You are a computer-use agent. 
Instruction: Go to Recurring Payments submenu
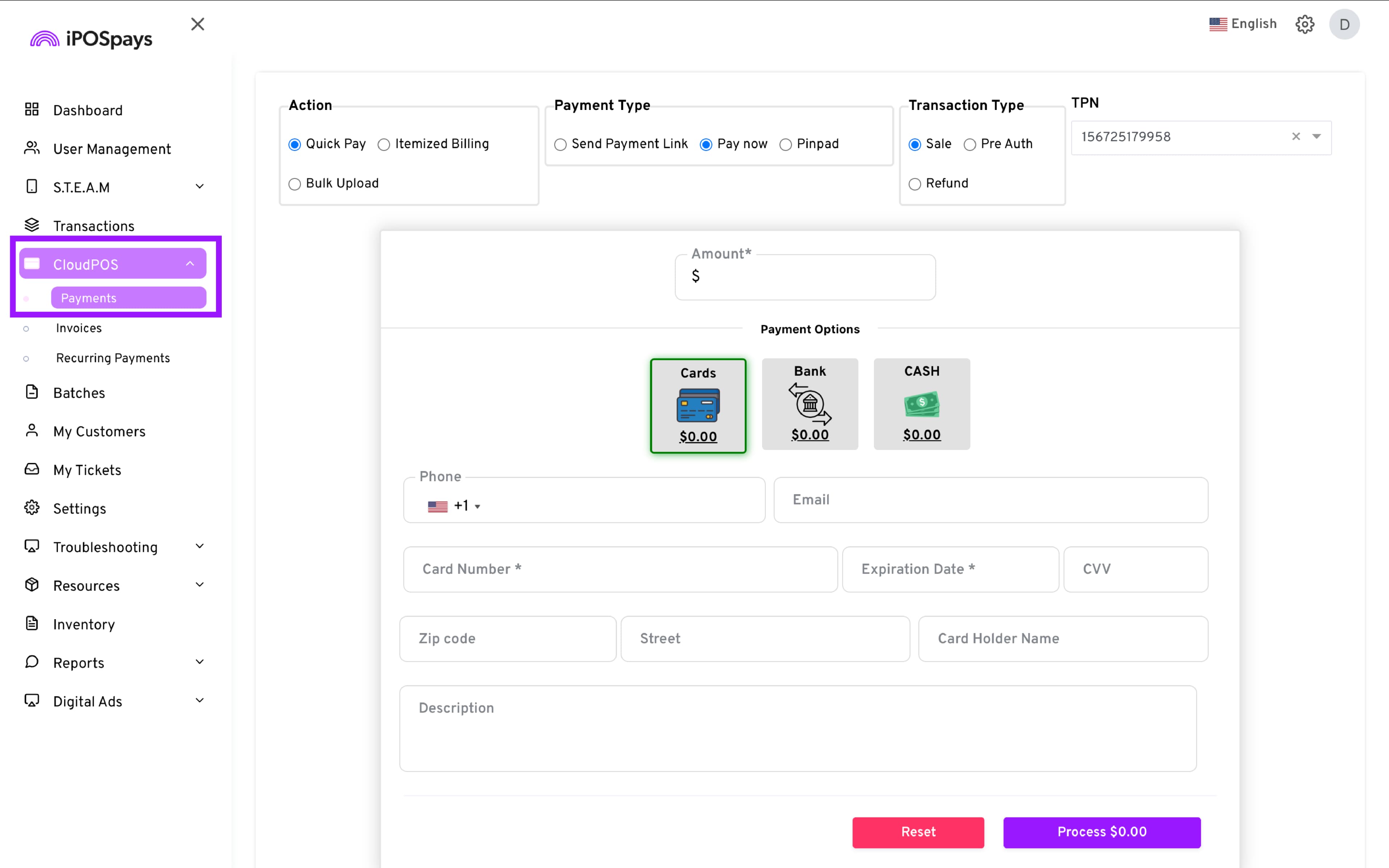pos(112,358)
